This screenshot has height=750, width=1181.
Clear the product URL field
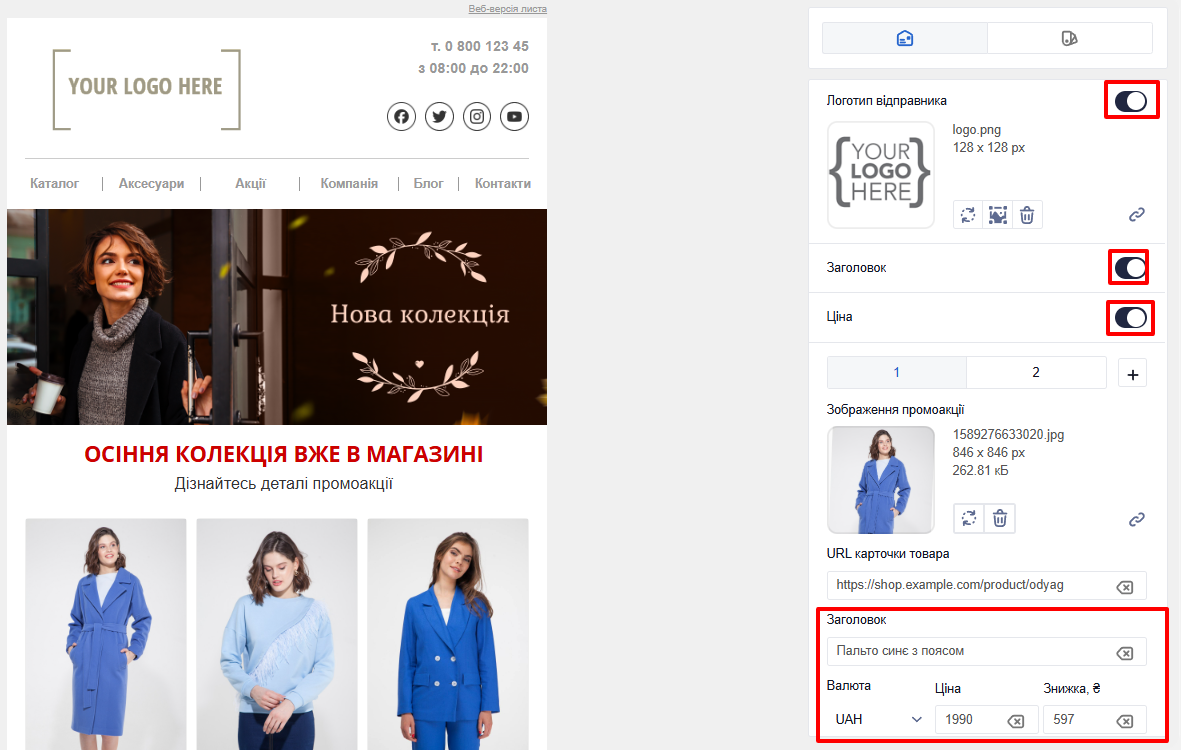[x=1125, y=587]
